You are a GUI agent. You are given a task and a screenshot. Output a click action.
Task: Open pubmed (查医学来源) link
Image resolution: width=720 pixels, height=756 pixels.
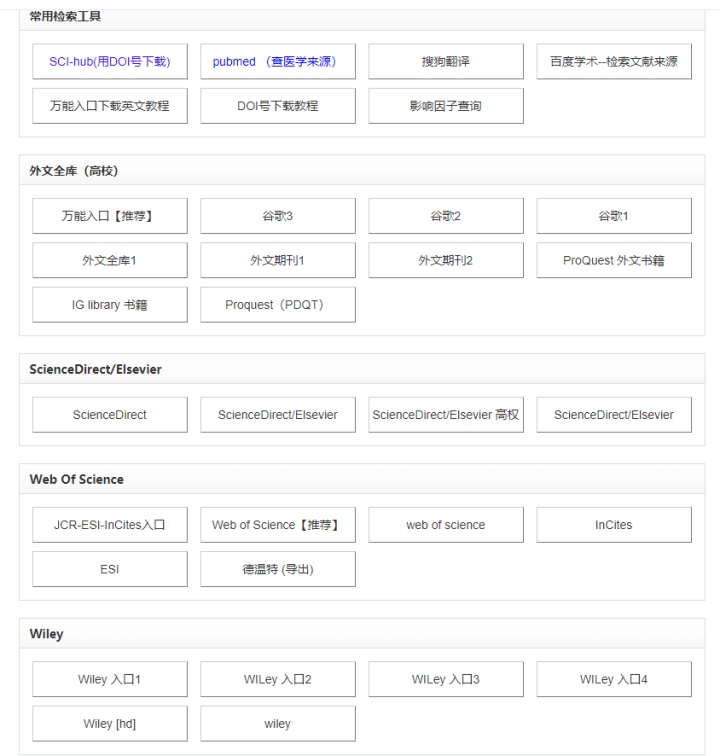click(278, 61)
